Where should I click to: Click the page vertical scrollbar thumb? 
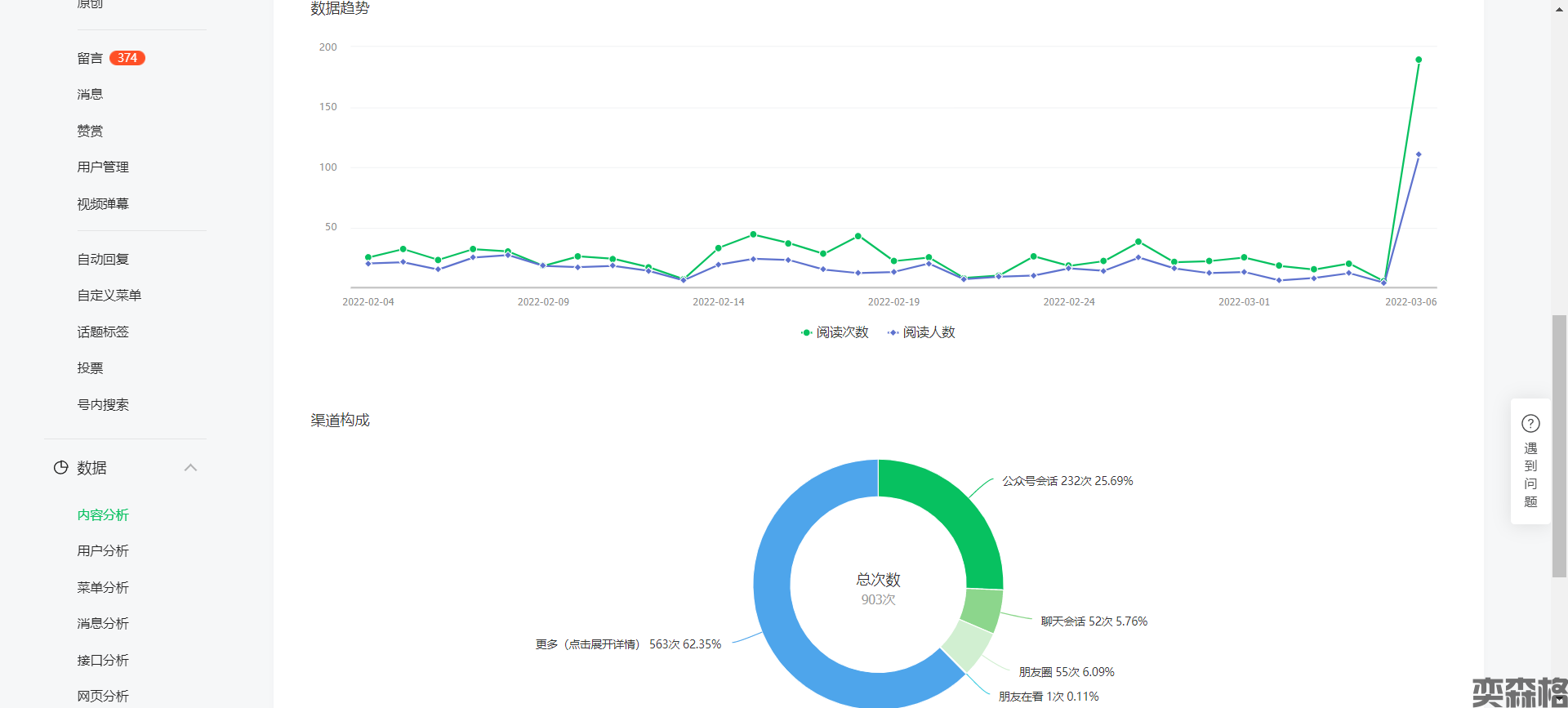click(1559, 445)
